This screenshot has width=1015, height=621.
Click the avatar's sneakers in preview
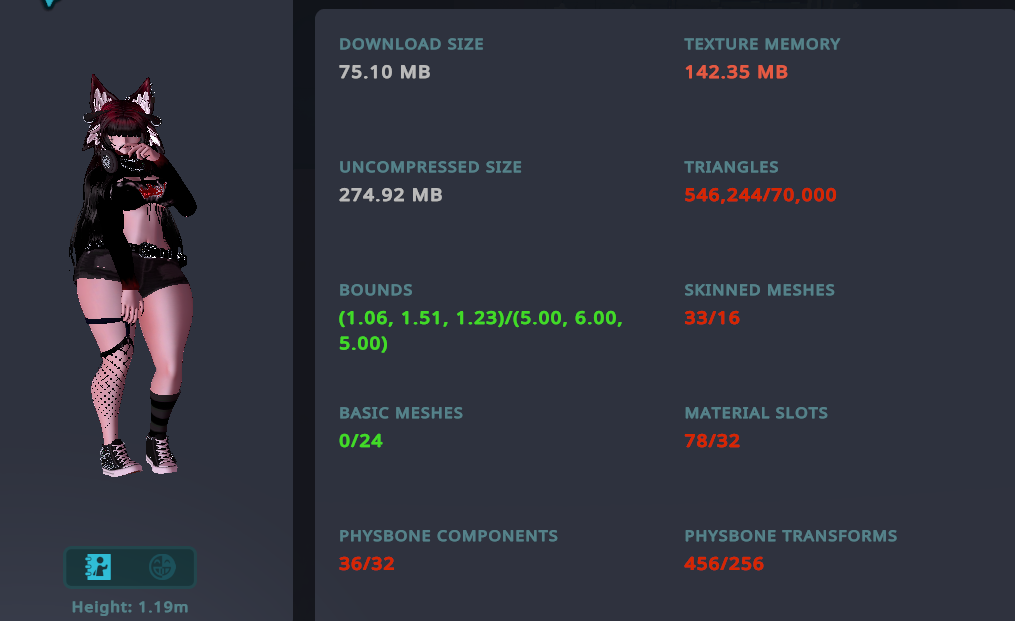point(139,457)
